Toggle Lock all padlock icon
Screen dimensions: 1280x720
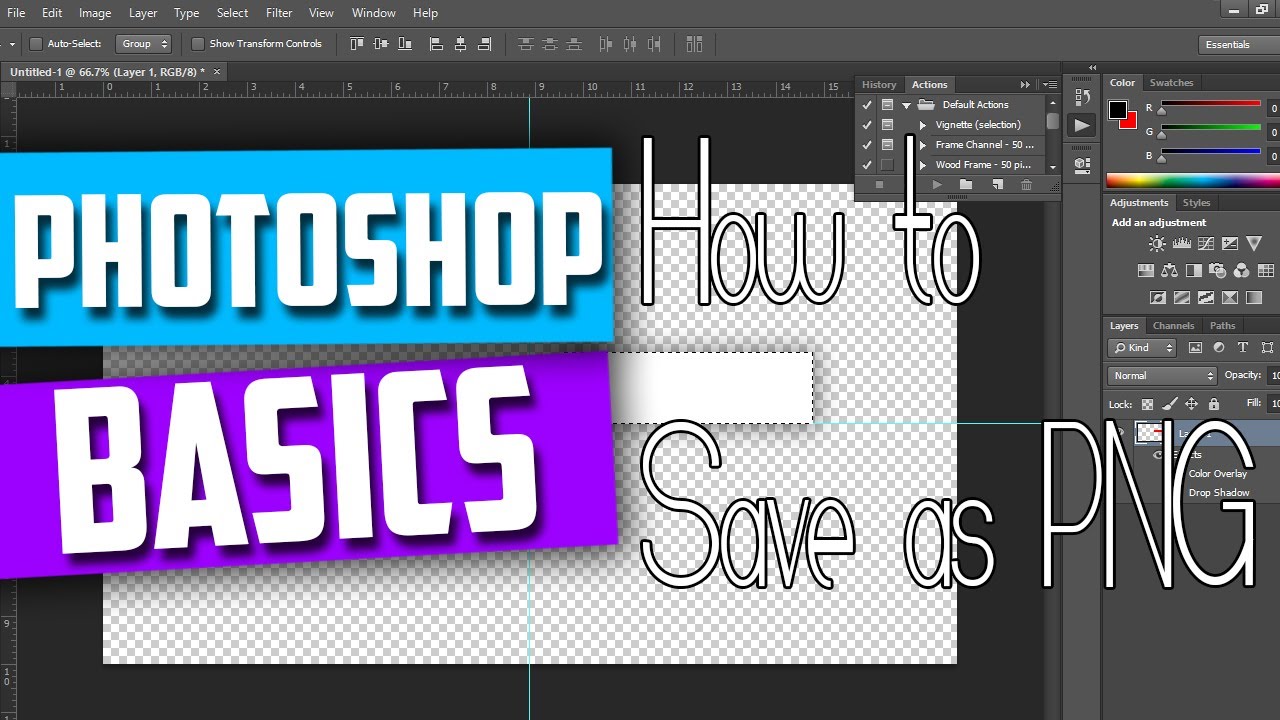pyautogui.click(x=1214, y=404)
